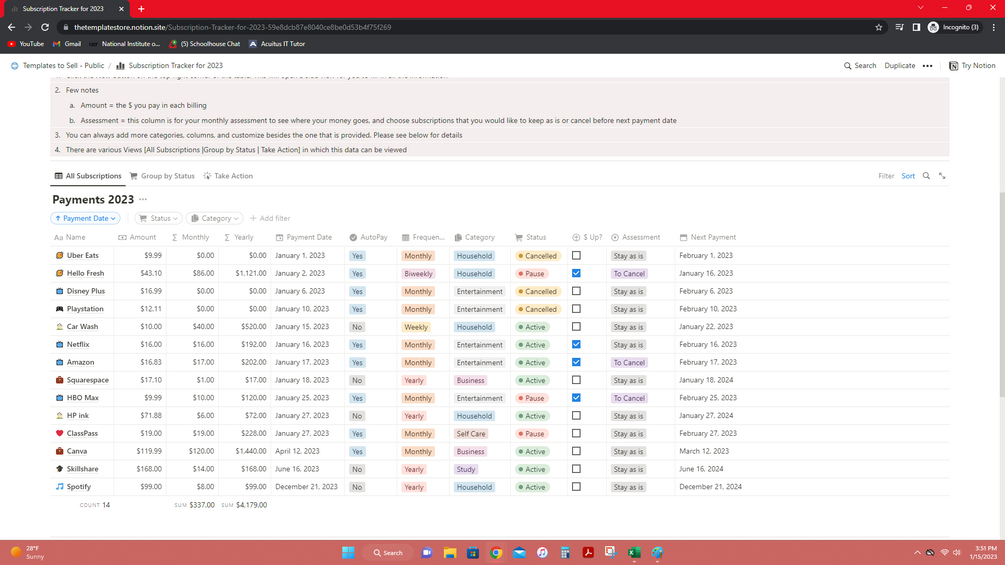Viewport: 1005px width, 565px height.
Task: Open Windows Start menu
Action: tap(348, 552)
